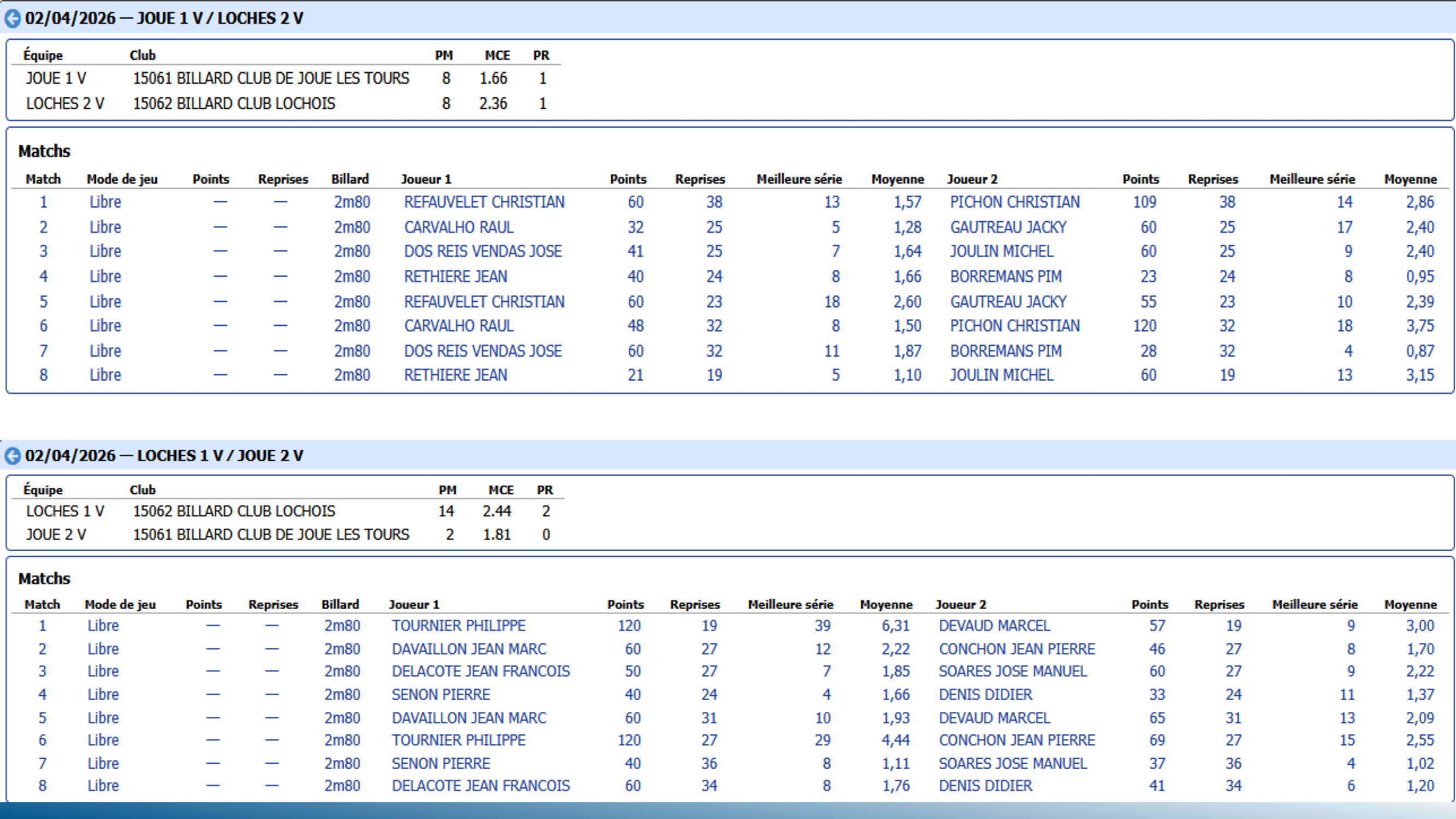Select the JOUE 1 V team row
Screen dimensions: 1456x819
[56, 78]
